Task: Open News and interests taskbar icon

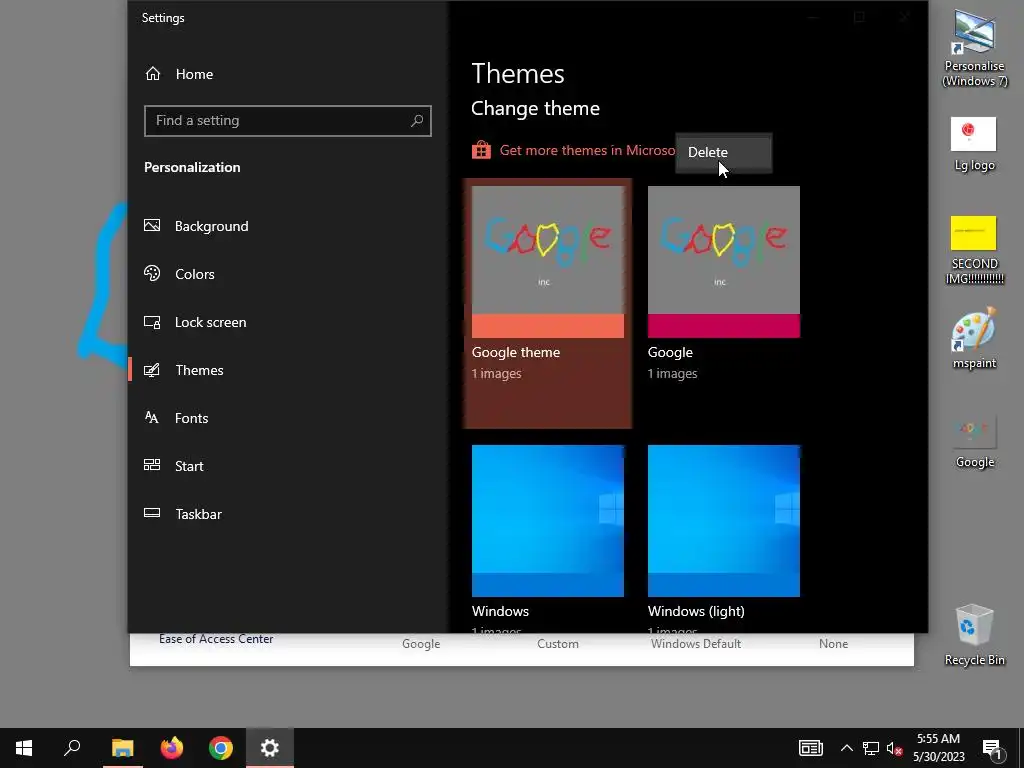Action: [x=810, y=748]
